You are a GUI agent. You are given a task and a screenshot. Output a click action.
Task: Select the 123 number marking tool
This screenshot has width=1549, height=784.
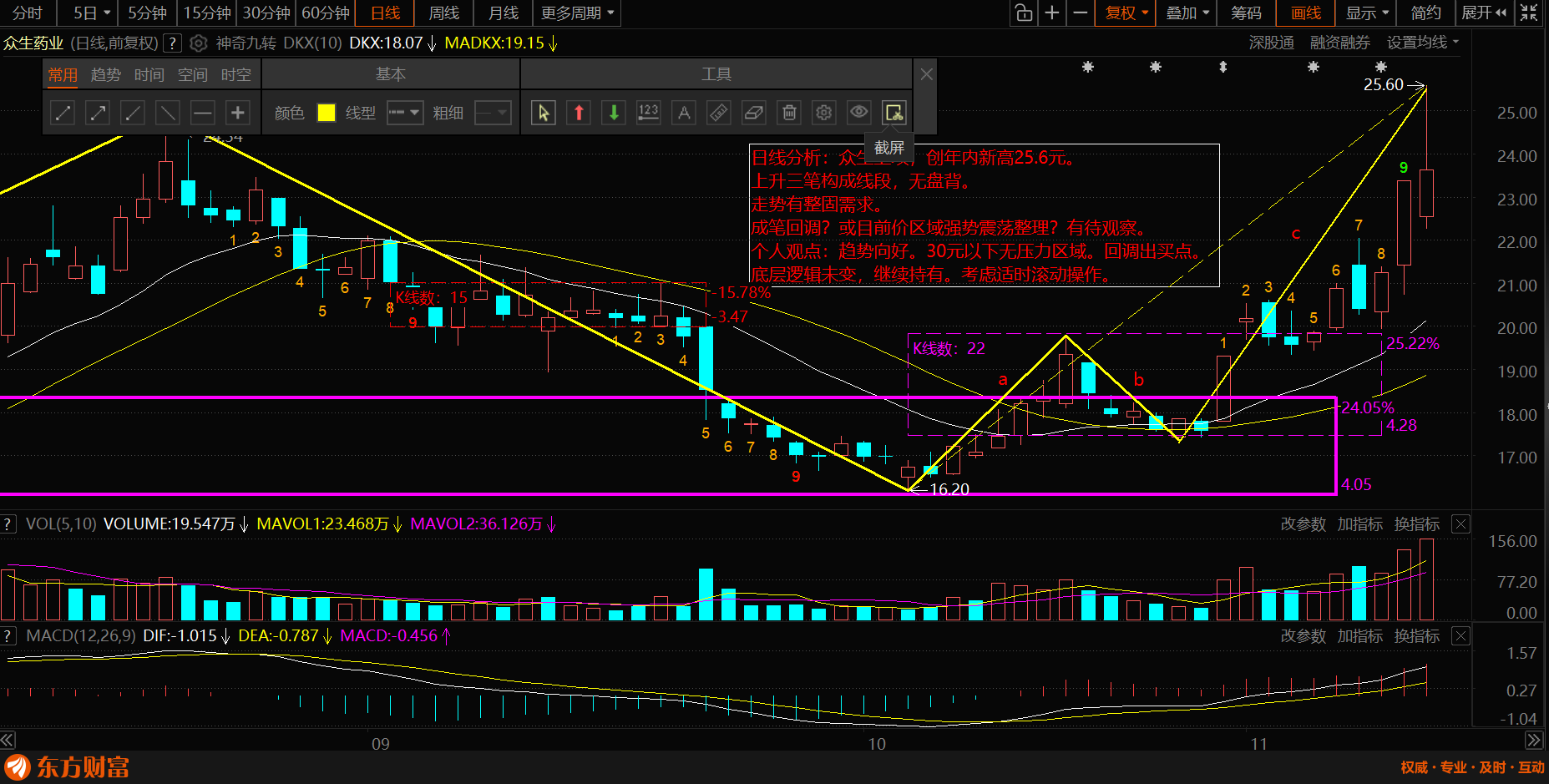[649, 113]
